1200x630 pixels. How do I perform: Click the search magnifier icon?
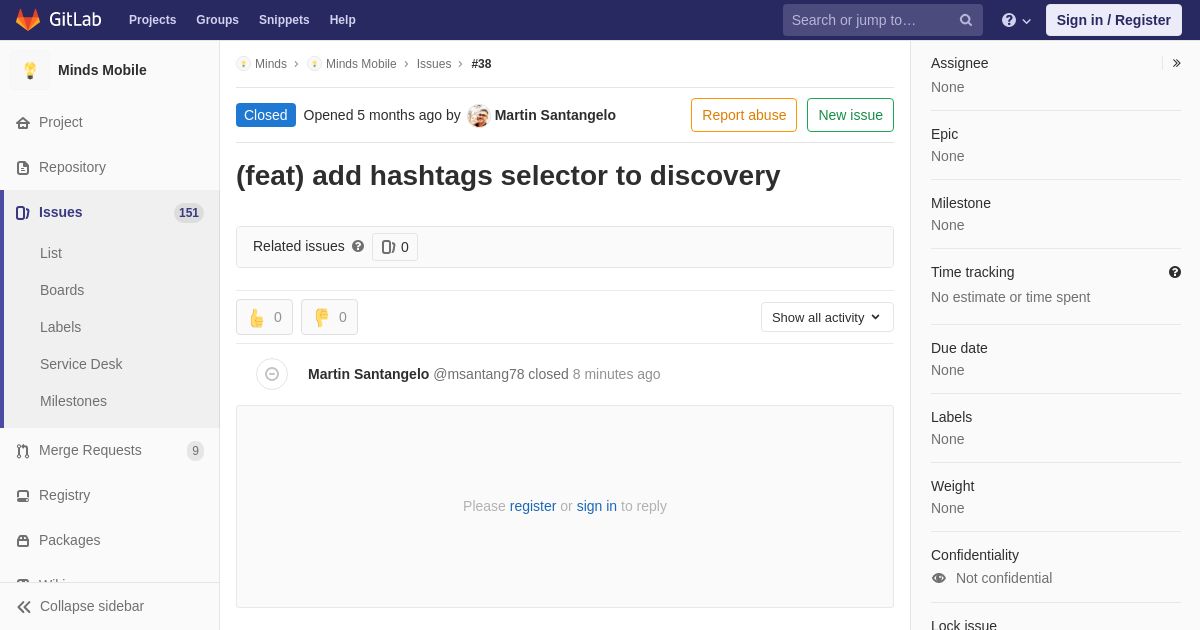(x=965, y=20)
